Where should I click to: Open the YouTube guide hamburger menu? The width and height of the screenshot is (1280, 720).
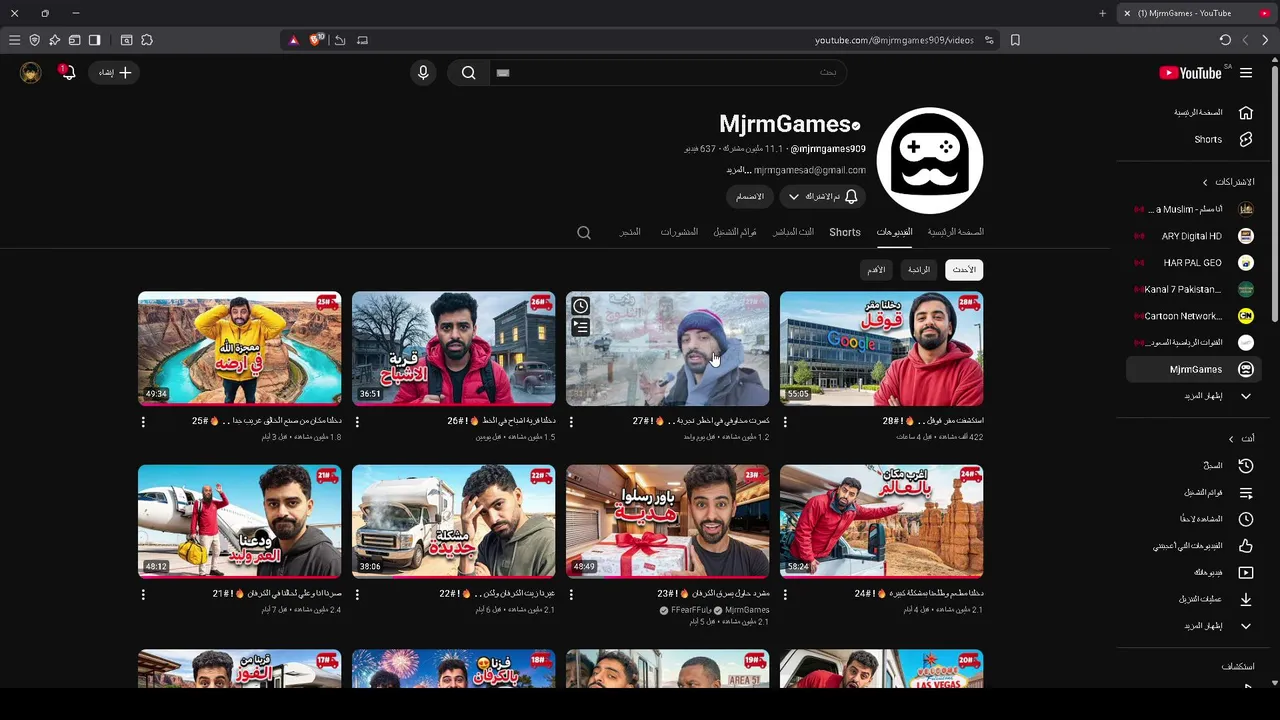coord(1246,73)
